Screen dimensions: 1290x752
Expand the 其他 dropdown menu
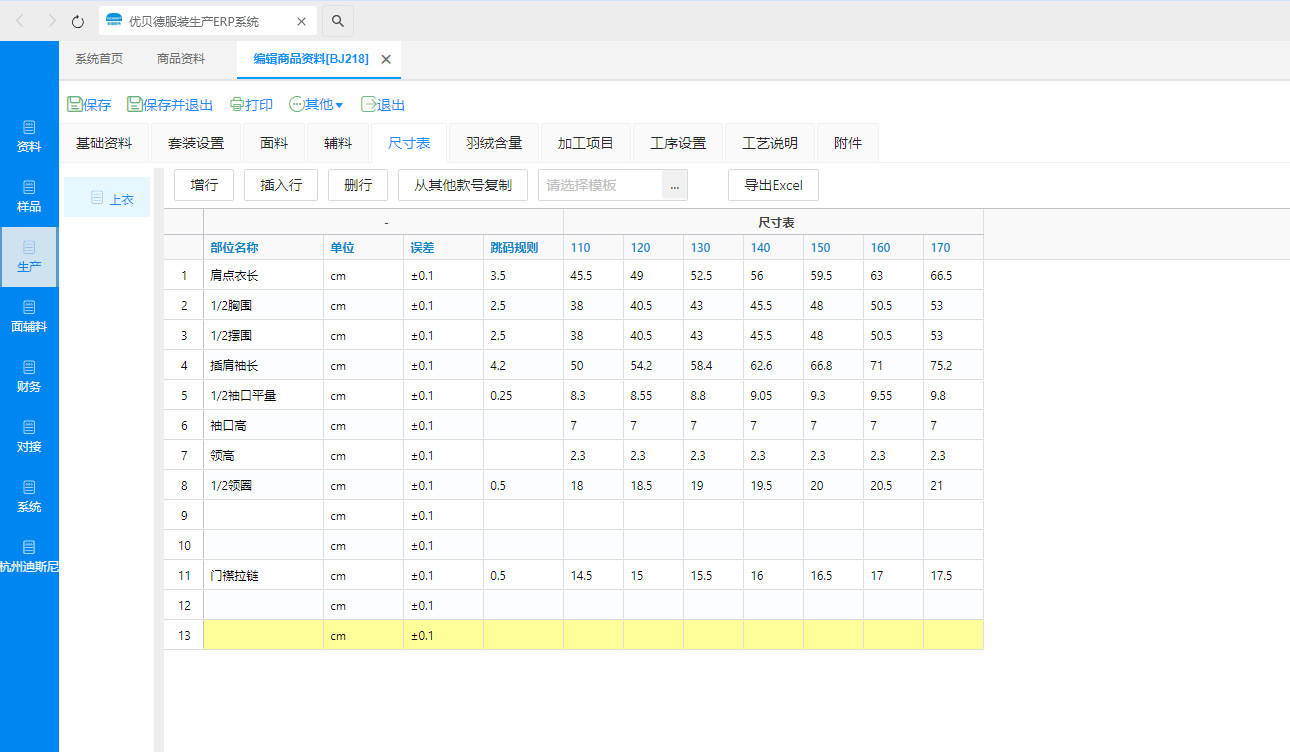click(x=316, y=104)
